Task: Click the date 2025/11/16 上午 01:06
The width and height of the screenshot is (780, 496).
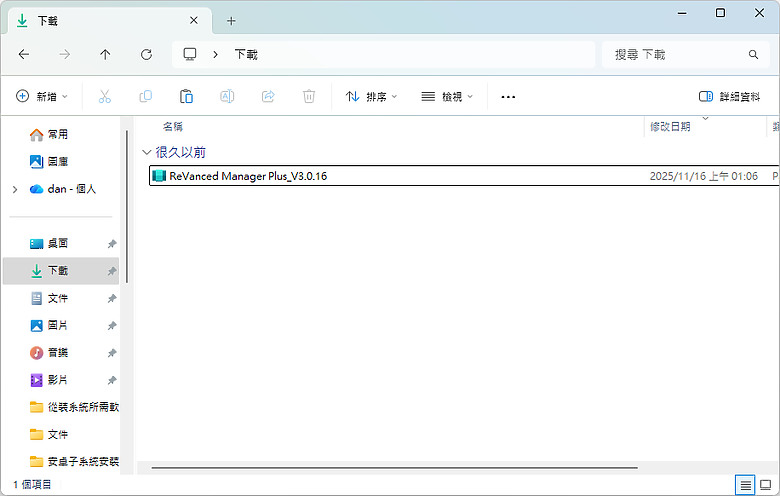Action: (x=703, y=176)
